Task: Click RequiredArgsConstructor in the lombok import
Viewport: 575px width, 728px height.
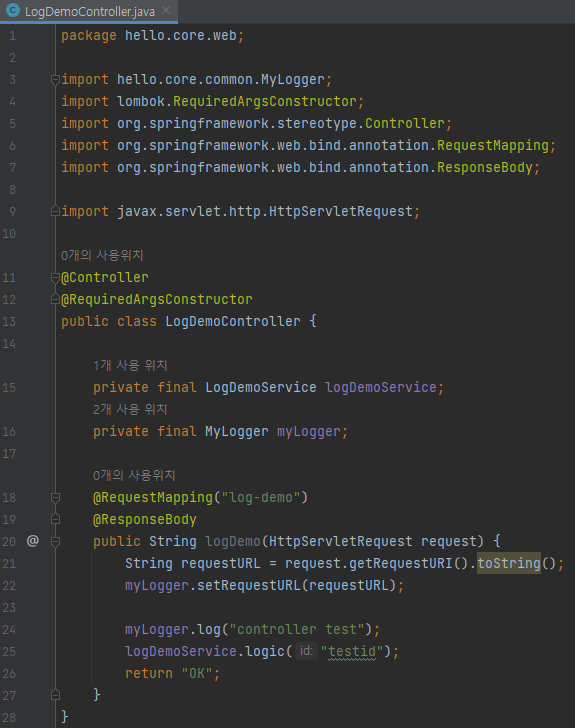Action: 265,102
